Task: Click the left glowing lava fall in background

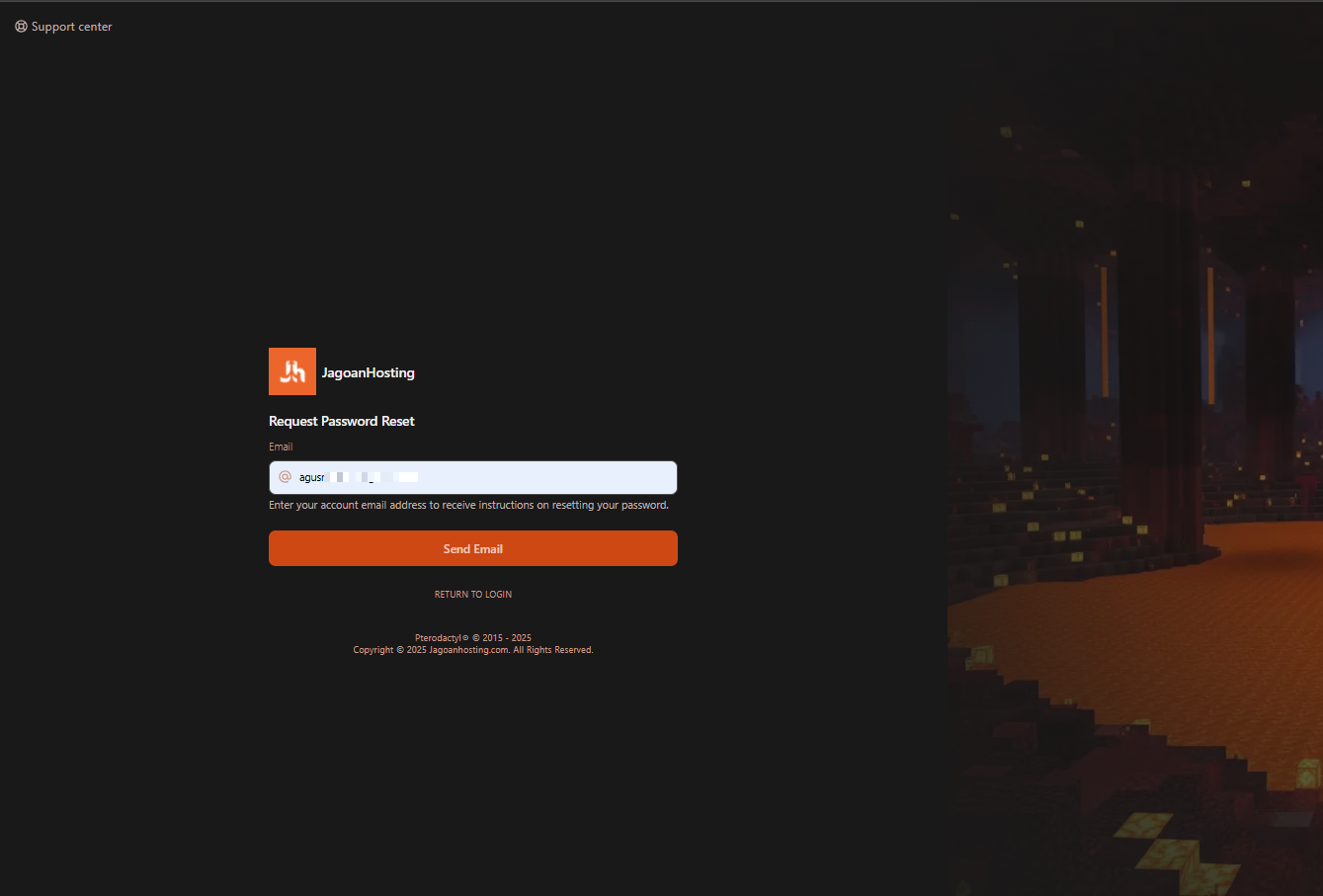Action: click(x=1104, y=331)
